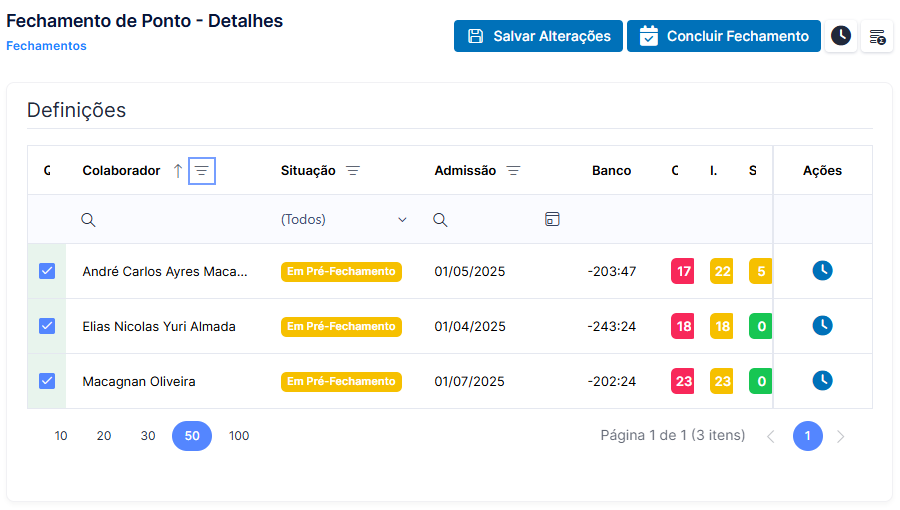900x510 pixels.
Task: Click Em Pré-Fechamento badge for Macagnan Oliveira
Action: coord(341,381)
